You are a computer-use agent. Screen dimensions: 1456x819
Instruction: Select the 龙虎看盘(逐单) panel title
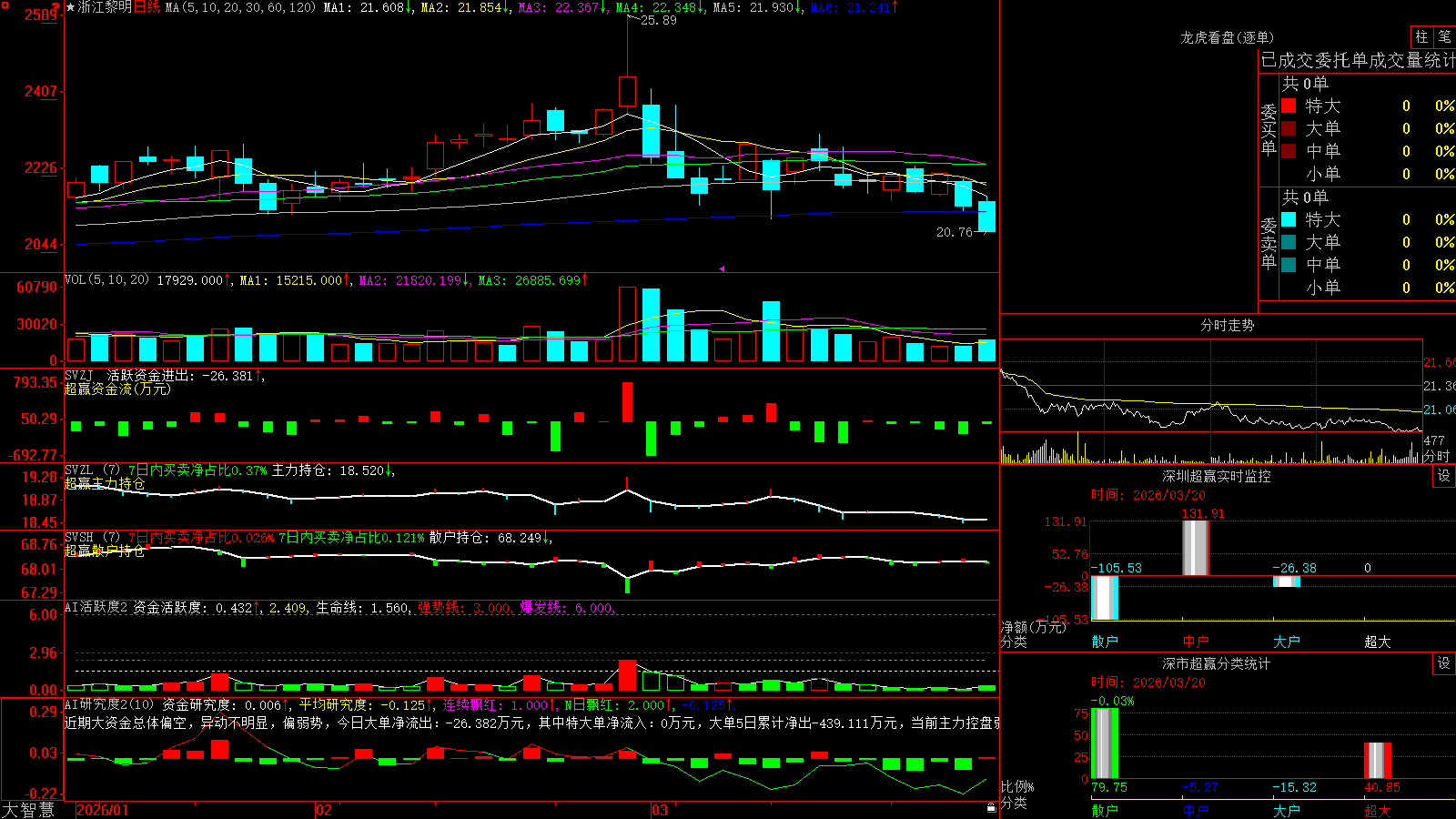tap(1227, 37)
